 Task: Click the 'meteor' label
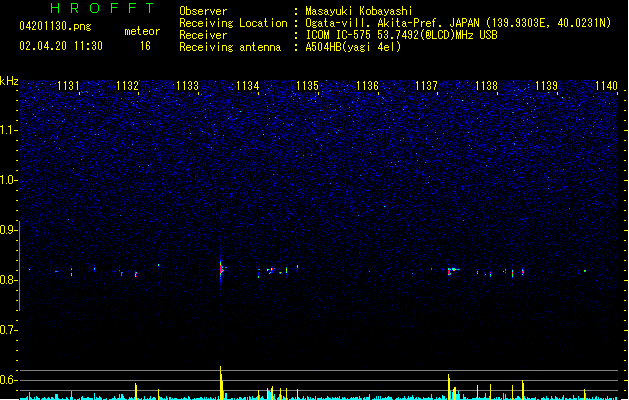point(142,31)
